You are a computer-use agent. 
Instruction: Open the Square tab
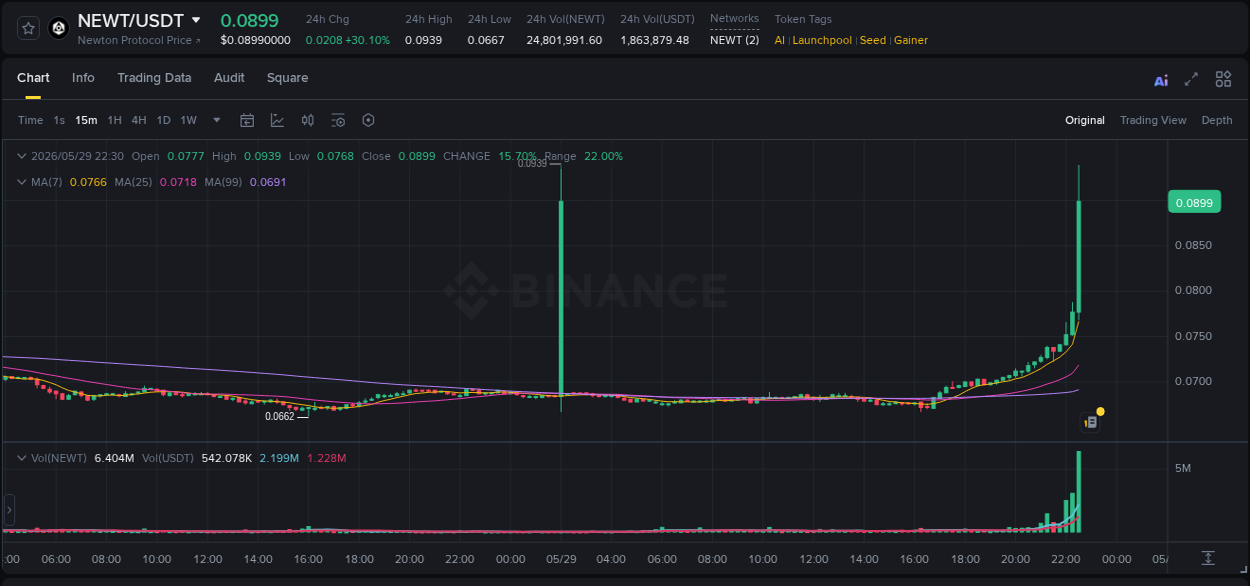click(287, 78)
